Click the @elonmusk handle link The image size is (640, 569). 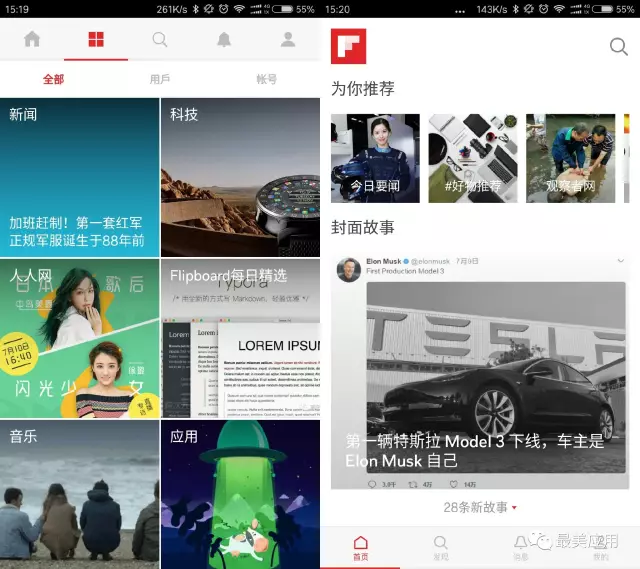point(430,261)
